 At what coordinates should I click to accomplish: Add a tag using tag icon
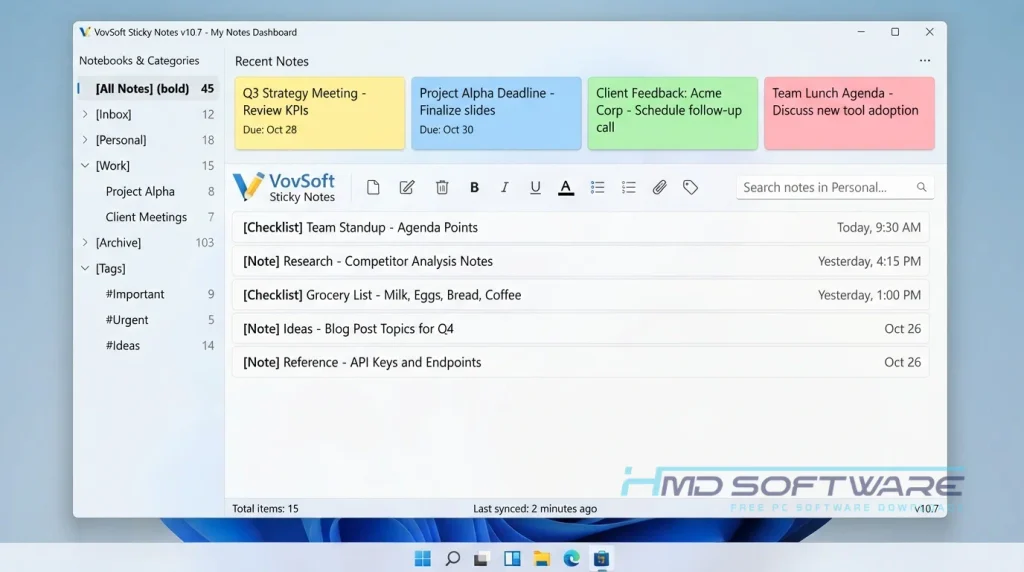690,187
